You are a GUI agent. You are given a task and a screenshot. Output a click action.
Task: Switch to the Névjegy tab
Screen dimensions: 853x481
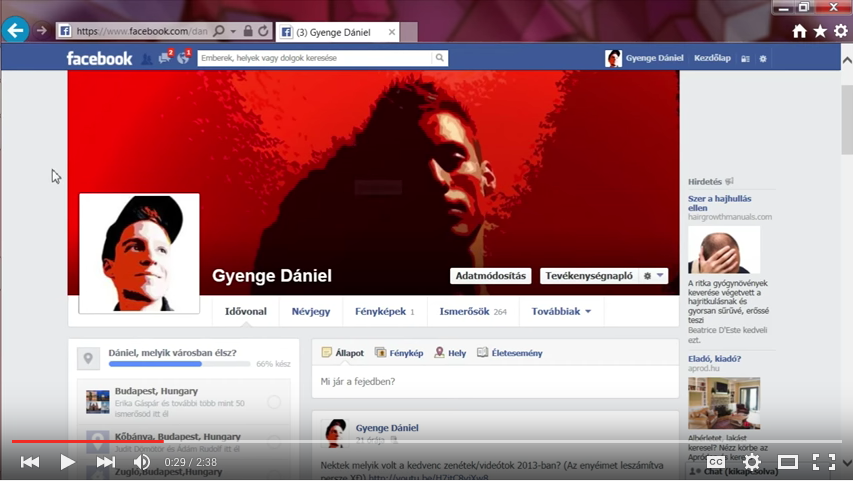(x=311, y=312)
